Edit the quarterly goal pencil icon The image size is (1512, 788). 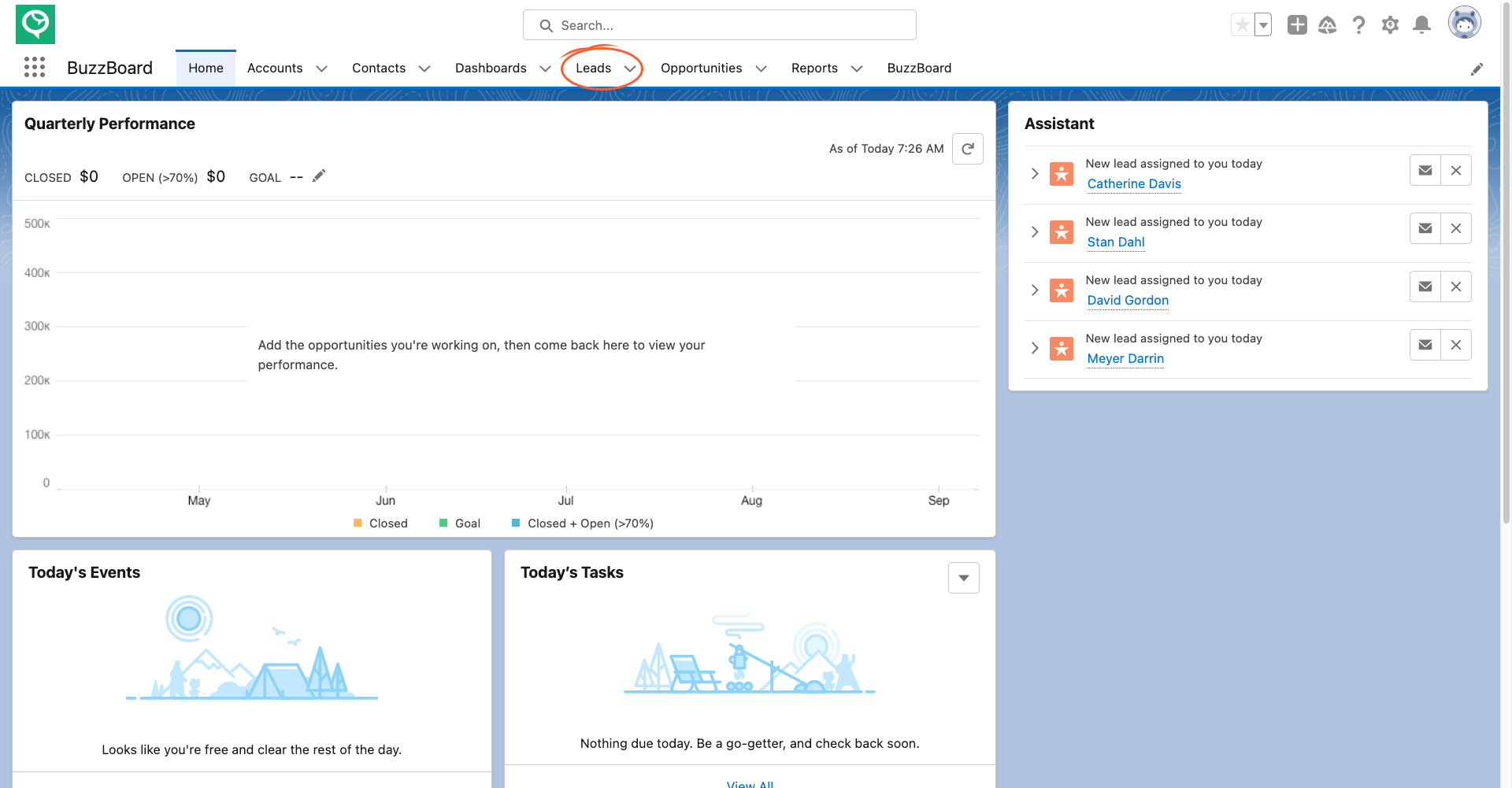pos(319,176)
